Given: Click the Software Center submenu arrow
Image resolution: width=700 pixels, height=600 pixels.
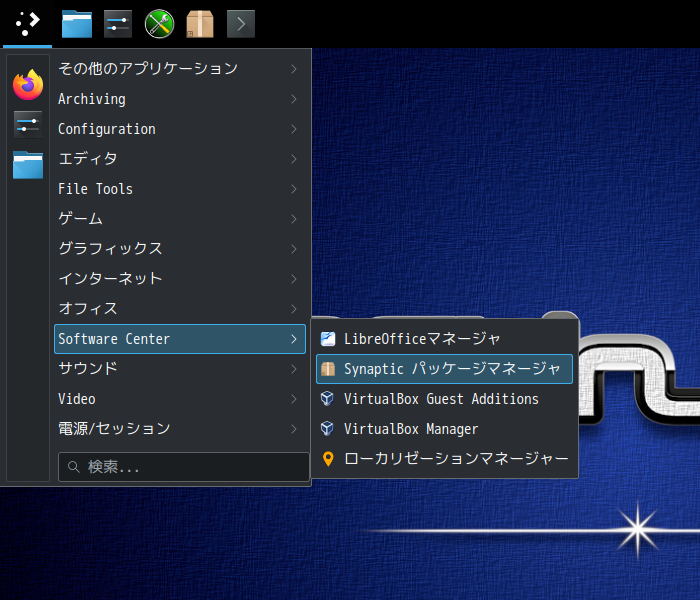Looking at the screenshot, I should click(x=294, y=339).
